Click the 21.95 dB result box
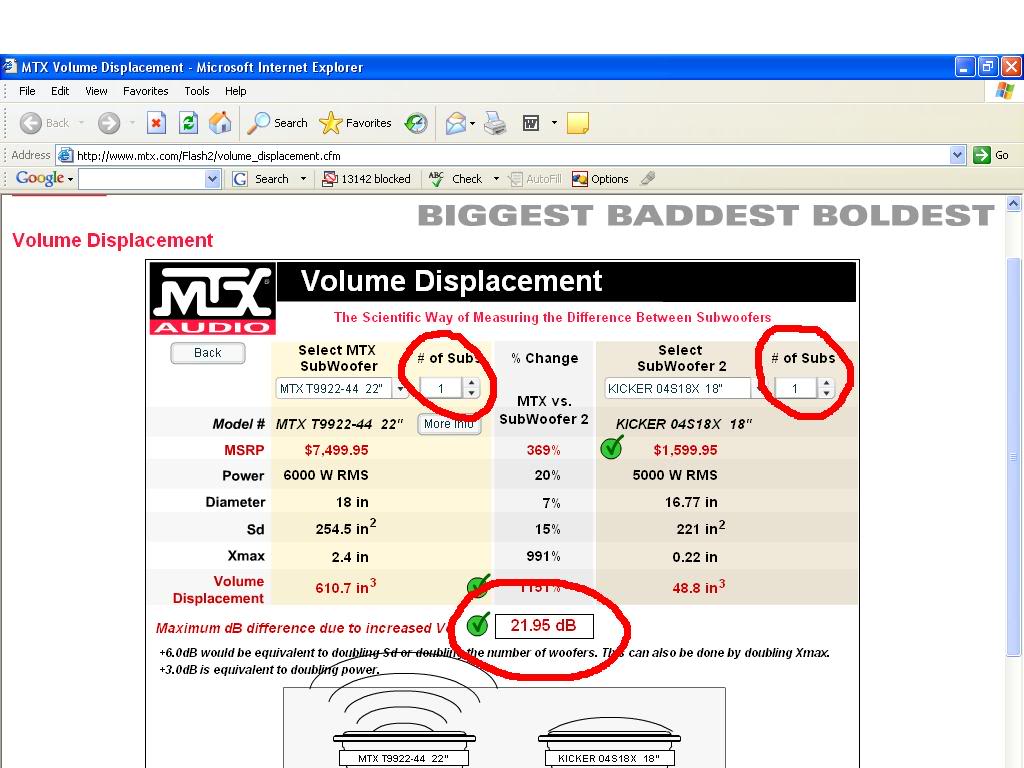The width and height of the screenshot is (1024, 768). [543, 626]
